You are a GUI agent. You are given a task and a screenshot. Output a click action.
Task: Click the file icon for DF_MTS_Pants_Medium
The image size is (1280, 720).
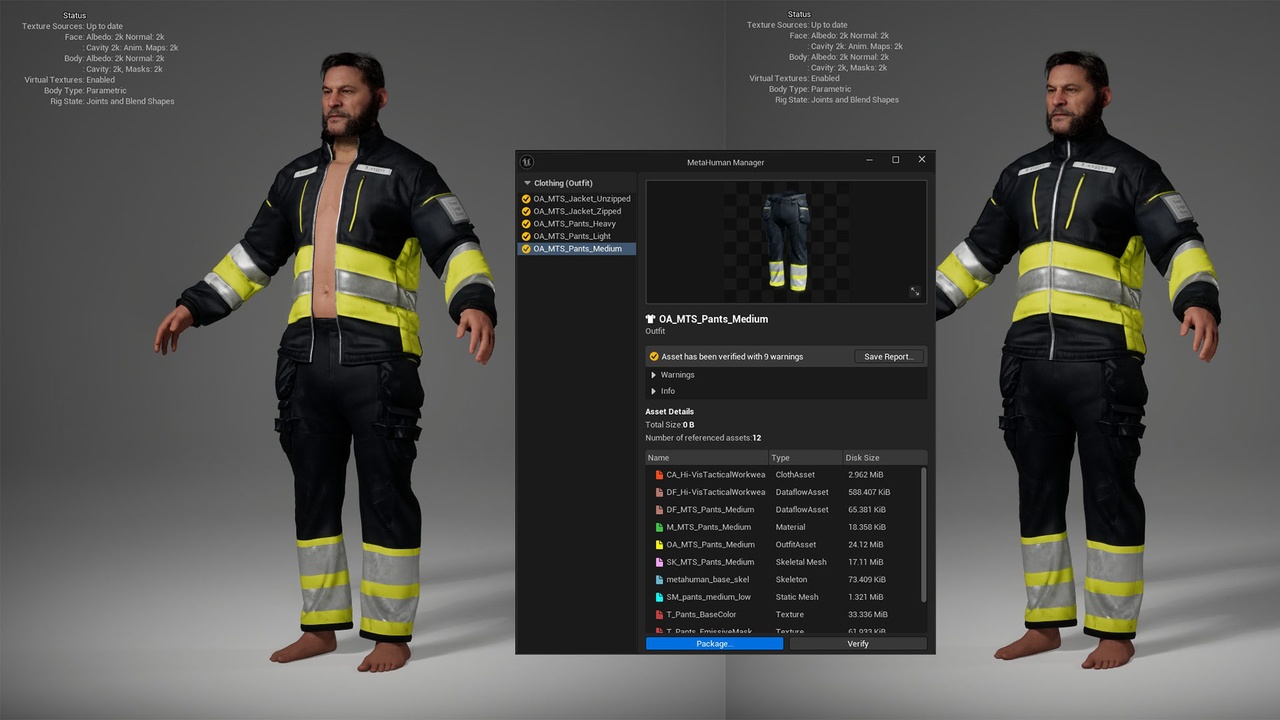click(659, 510)
